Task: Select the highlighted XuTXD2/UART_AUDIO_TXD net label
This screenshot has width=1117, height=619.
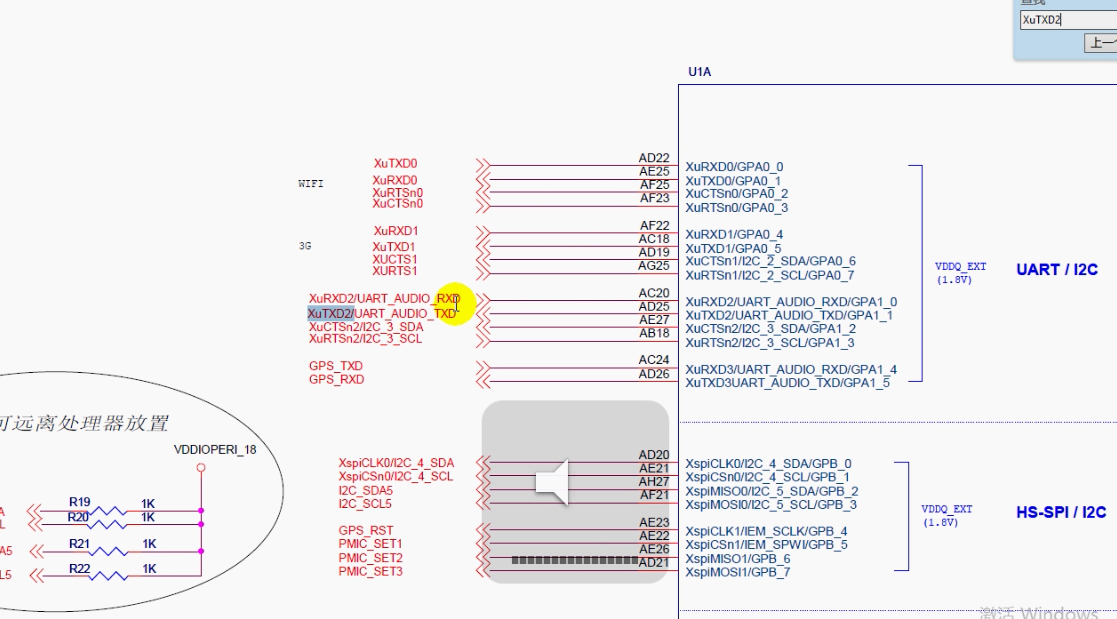Action: pyautogui.click(x=384, y=312)
